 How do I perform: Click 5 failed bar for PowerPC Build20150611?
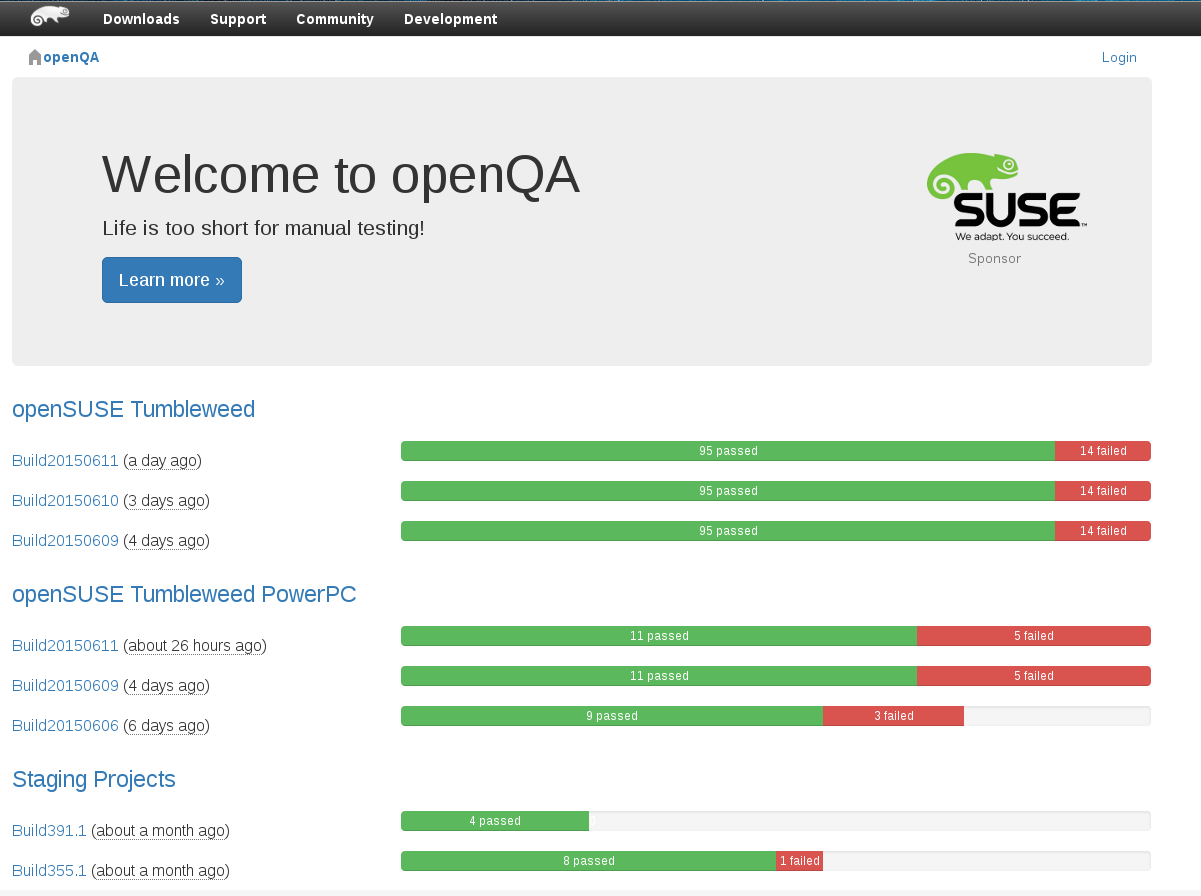tap(1034, 636)
